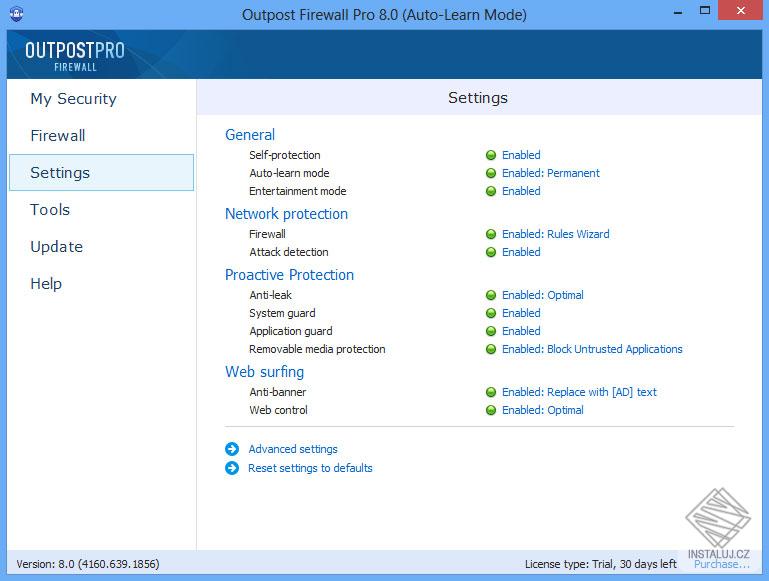Screen dimensions: 769x581
Task: Click Version 8.0 text in status bar
Action: [x=88, y=564]
